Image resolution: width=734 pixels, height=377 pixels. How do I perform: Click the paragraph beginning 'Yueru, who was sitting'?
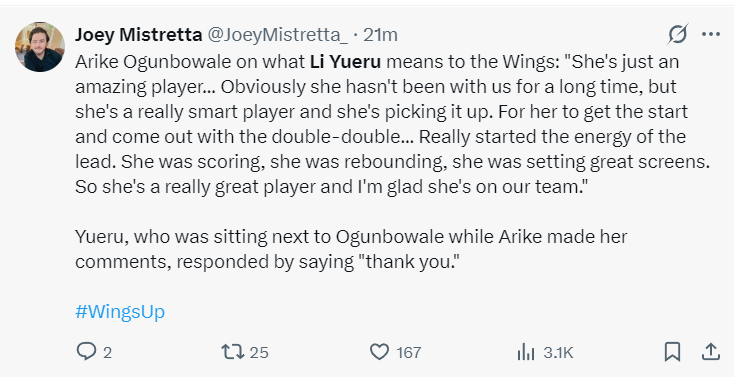[x=351, y=249]
